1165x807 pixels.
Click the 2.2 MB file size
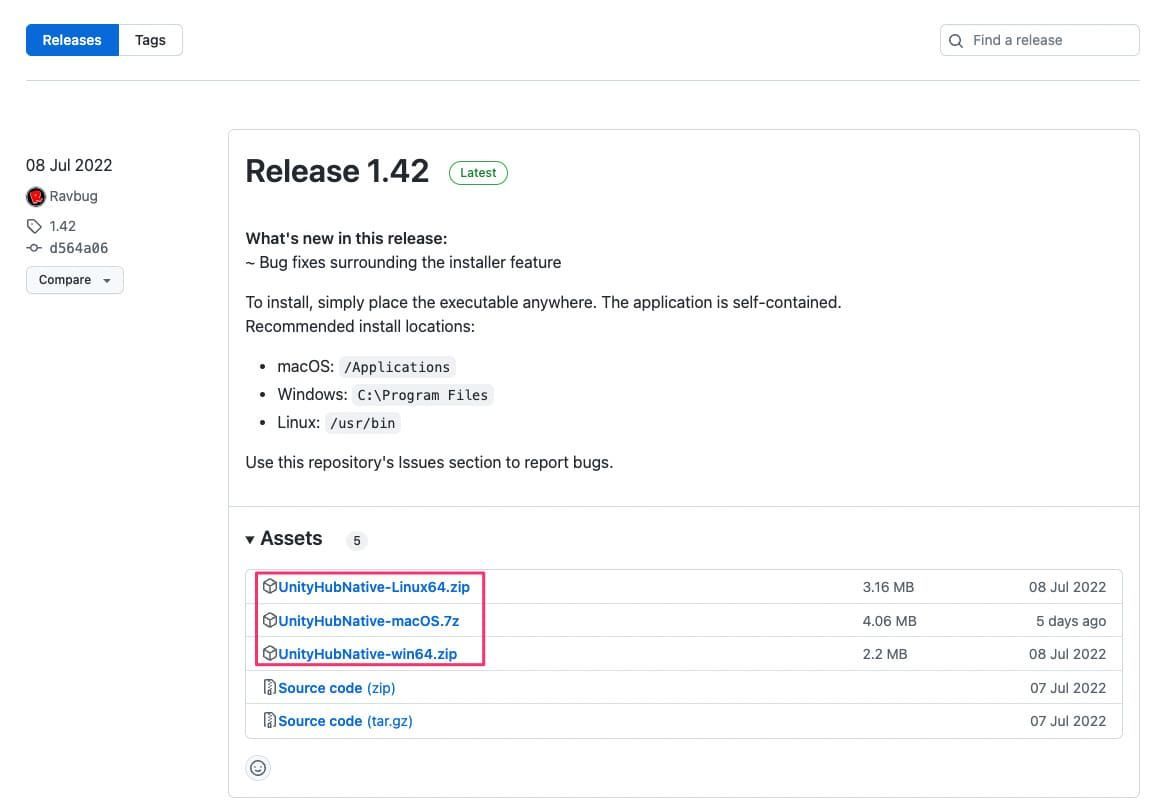(885, 654)
